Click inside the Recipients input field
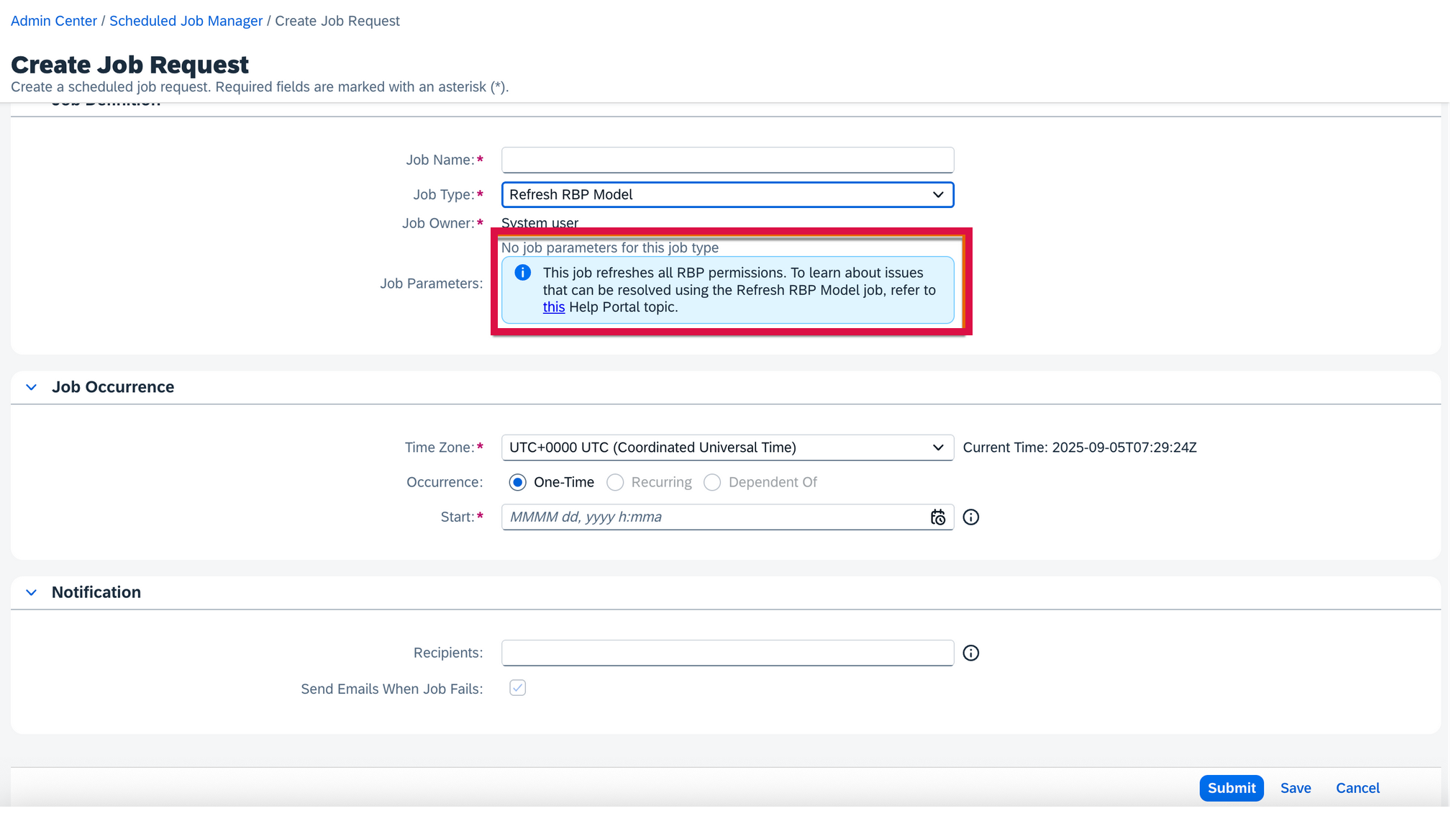 click(727, 653)
